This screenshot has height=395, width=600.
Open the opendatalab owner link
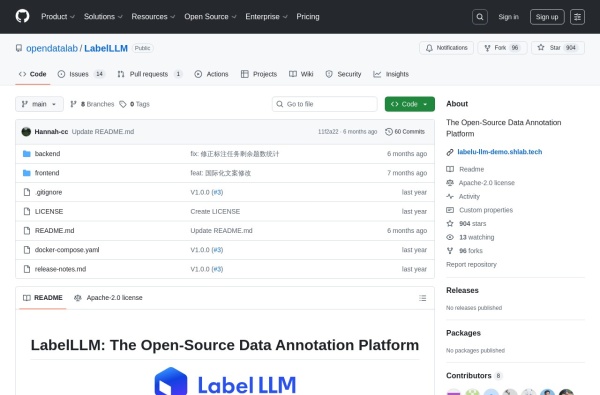point(52,48)
